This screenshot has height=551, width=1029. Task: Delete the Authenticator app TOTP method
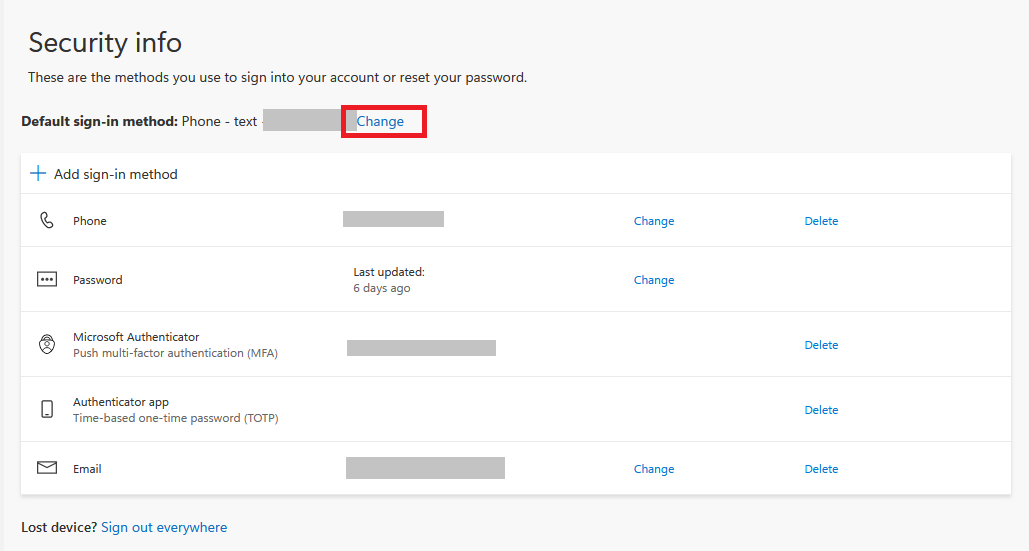tap(821, 410)
